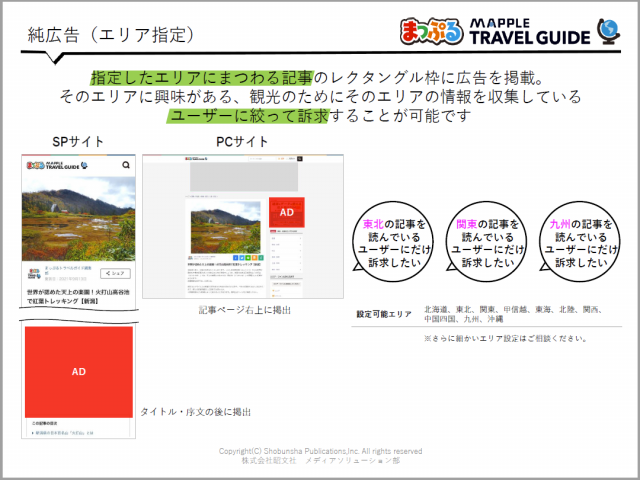Click the PCサイト heading

point(242,142)
